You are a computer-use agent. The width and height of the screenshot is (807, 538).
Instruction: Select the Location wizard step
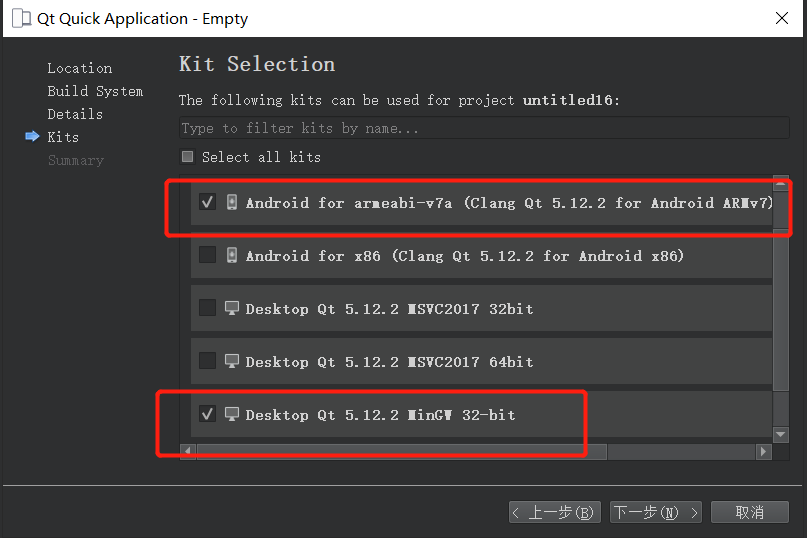click(x=80, y=68)
